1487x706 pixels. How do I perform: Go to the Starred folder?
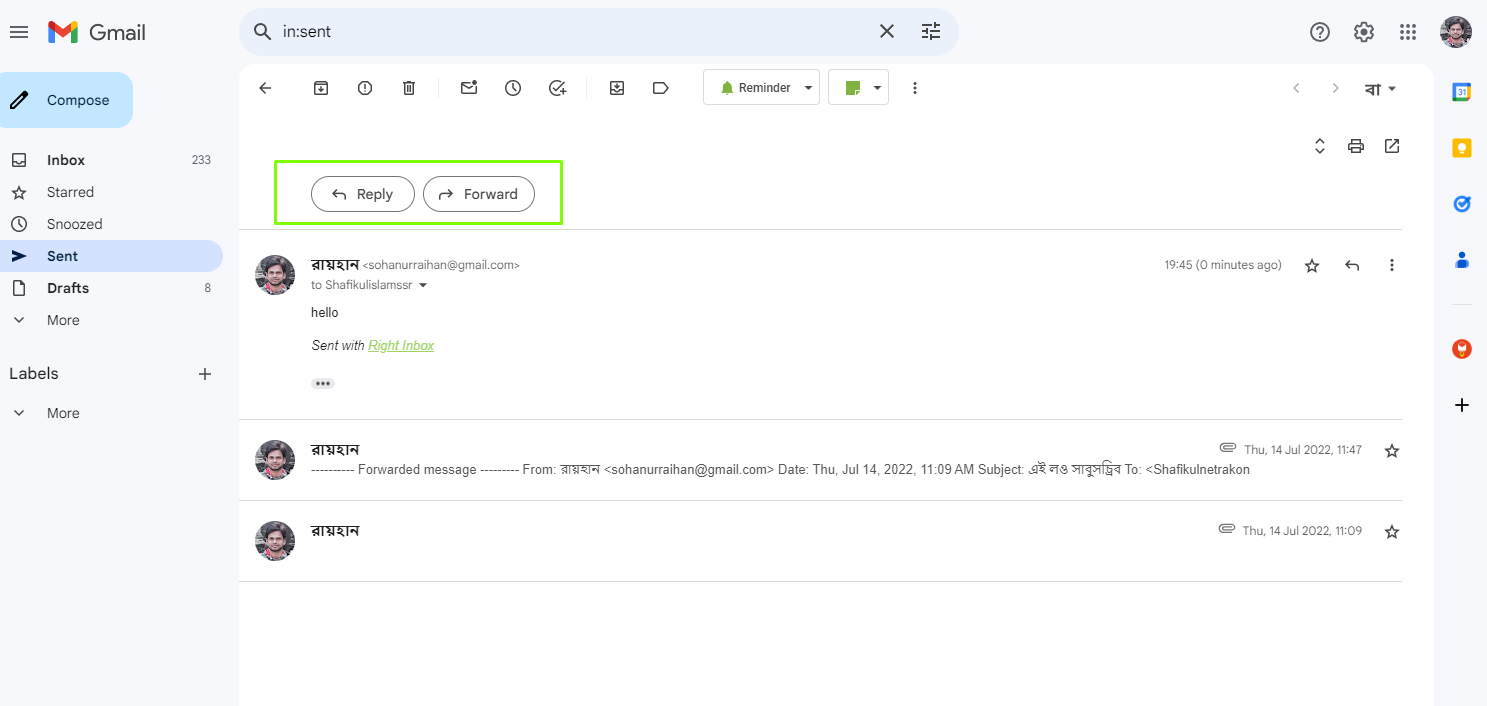pyautogui.click(x=70, y=192)
